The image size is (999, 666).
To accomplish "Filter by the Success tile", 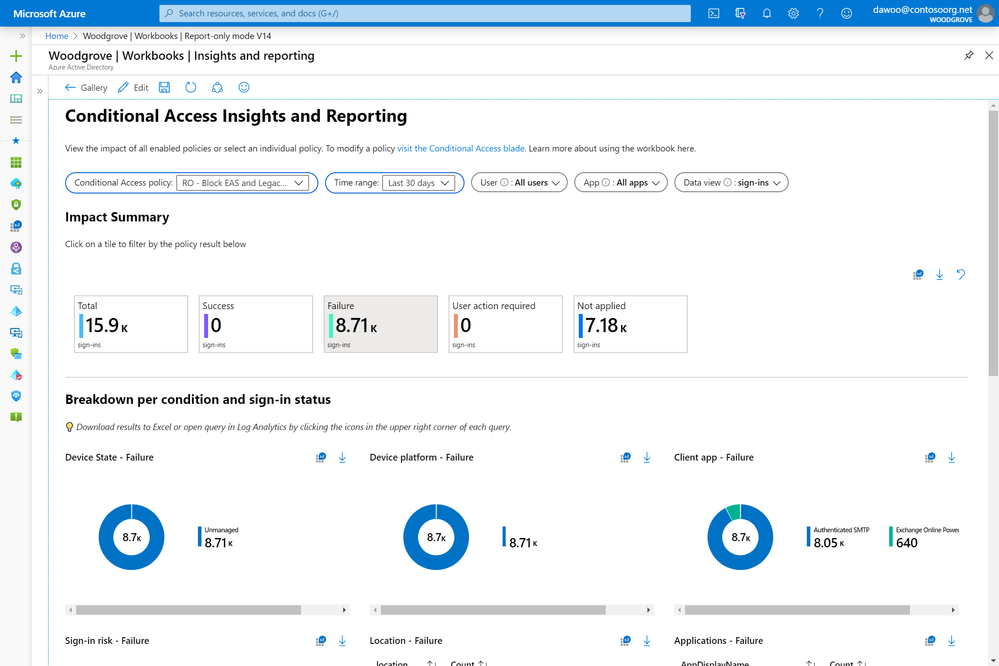I will 255,324.
